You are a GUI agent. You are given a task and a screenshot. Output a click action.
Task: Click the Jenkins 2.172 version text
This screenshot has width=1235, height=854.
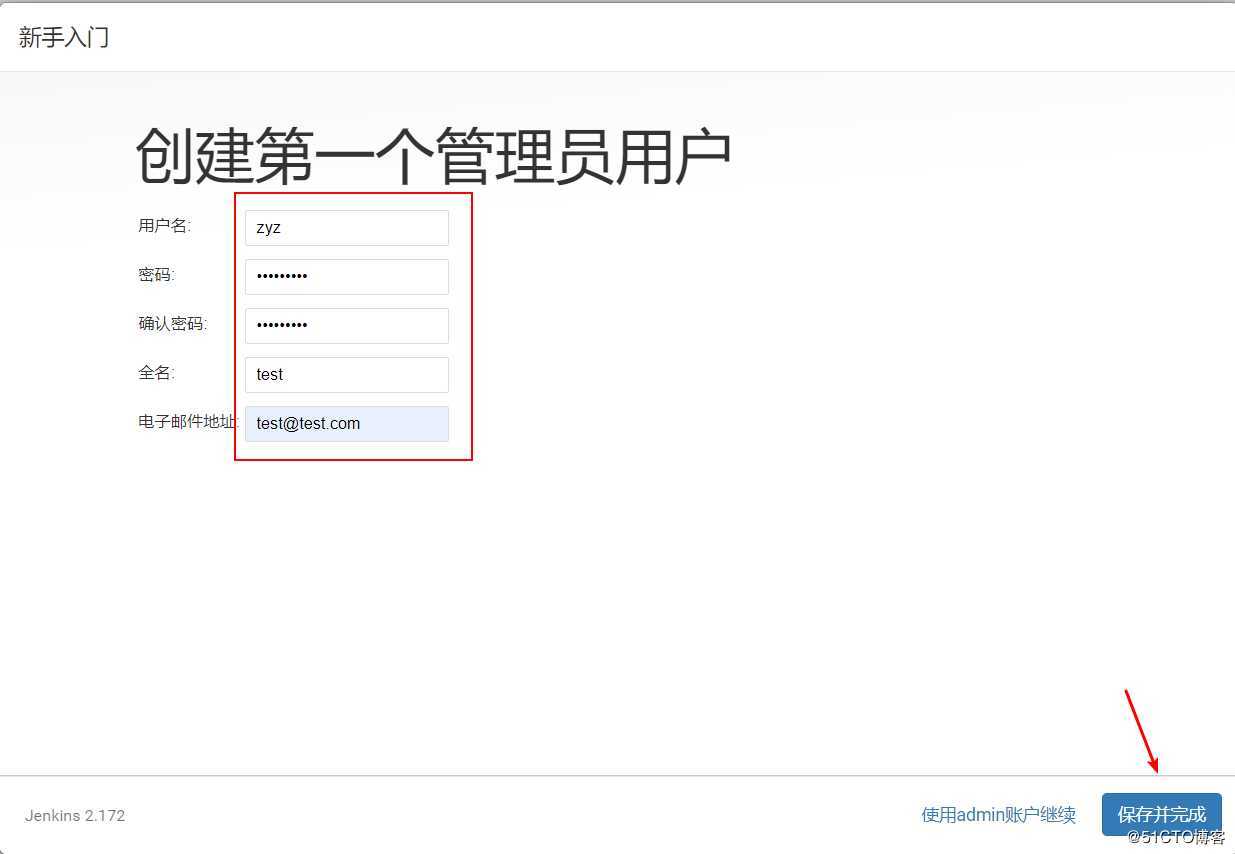click(75, 815)
